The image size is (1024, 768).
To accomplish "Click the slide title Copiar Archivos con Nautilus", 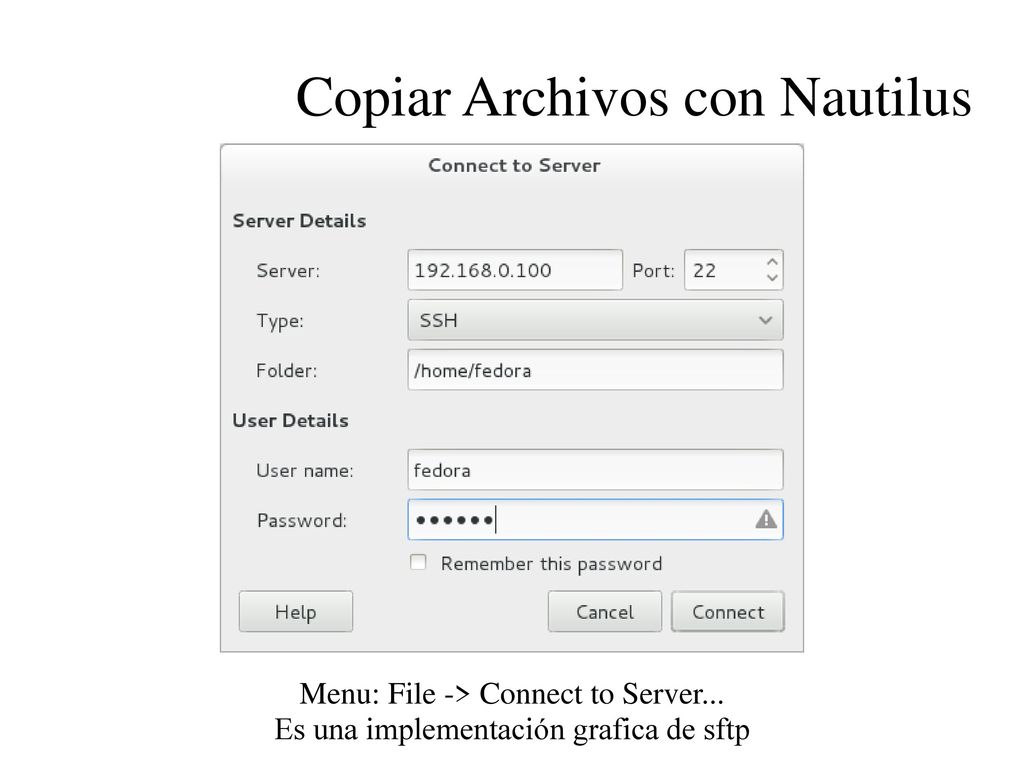I will tap(633, 97).
